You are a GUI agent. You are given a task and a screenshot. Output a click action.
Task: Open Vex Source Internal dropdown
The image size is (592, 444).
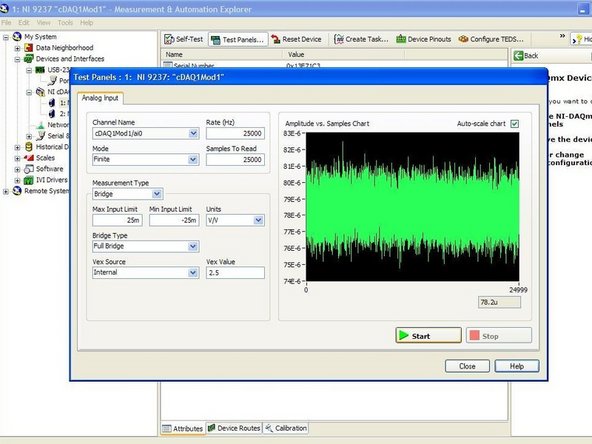(193, 273)
